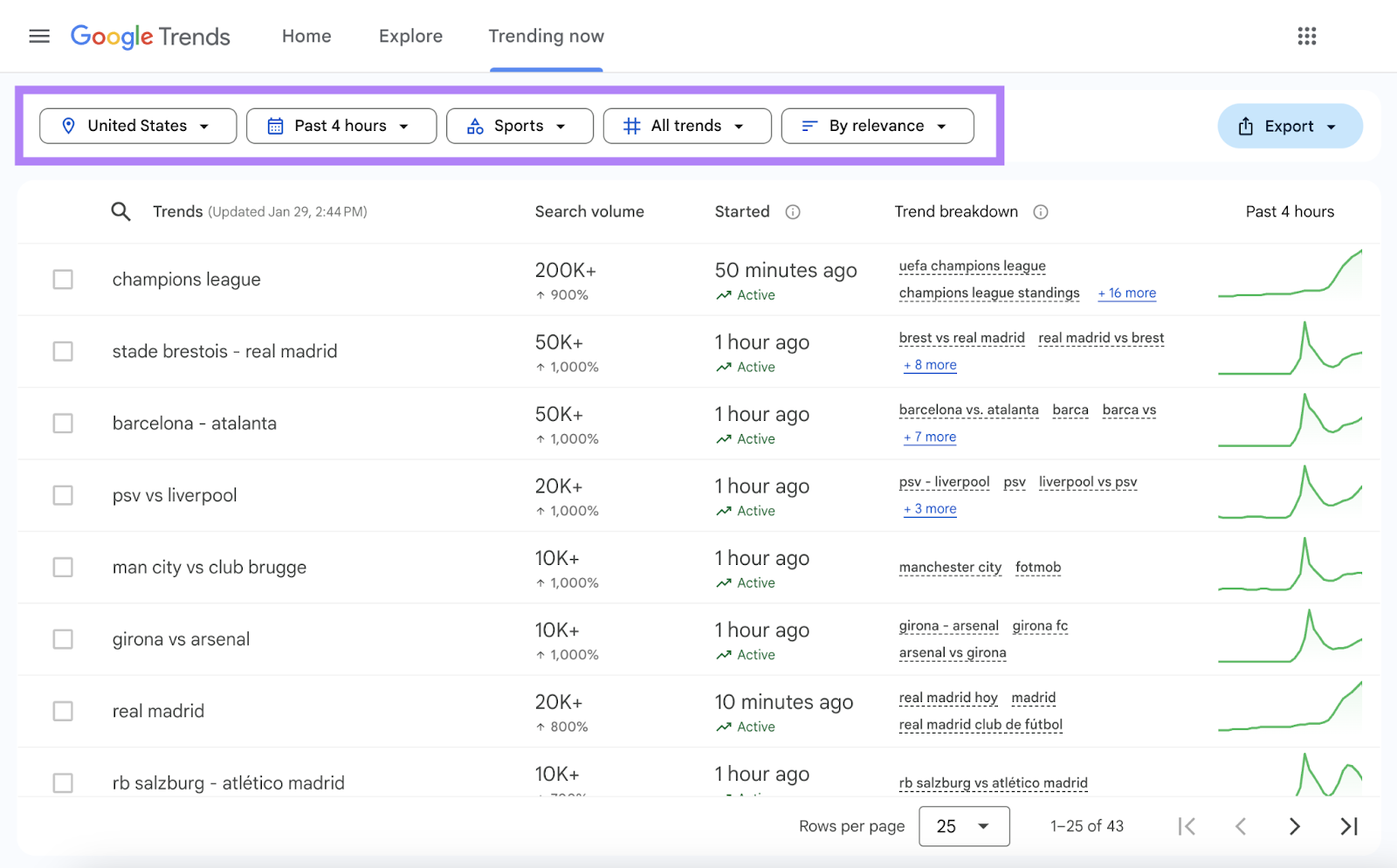Open the hamburger main menu
This screenshot has height=868, width=1397.
coord(39,36)
